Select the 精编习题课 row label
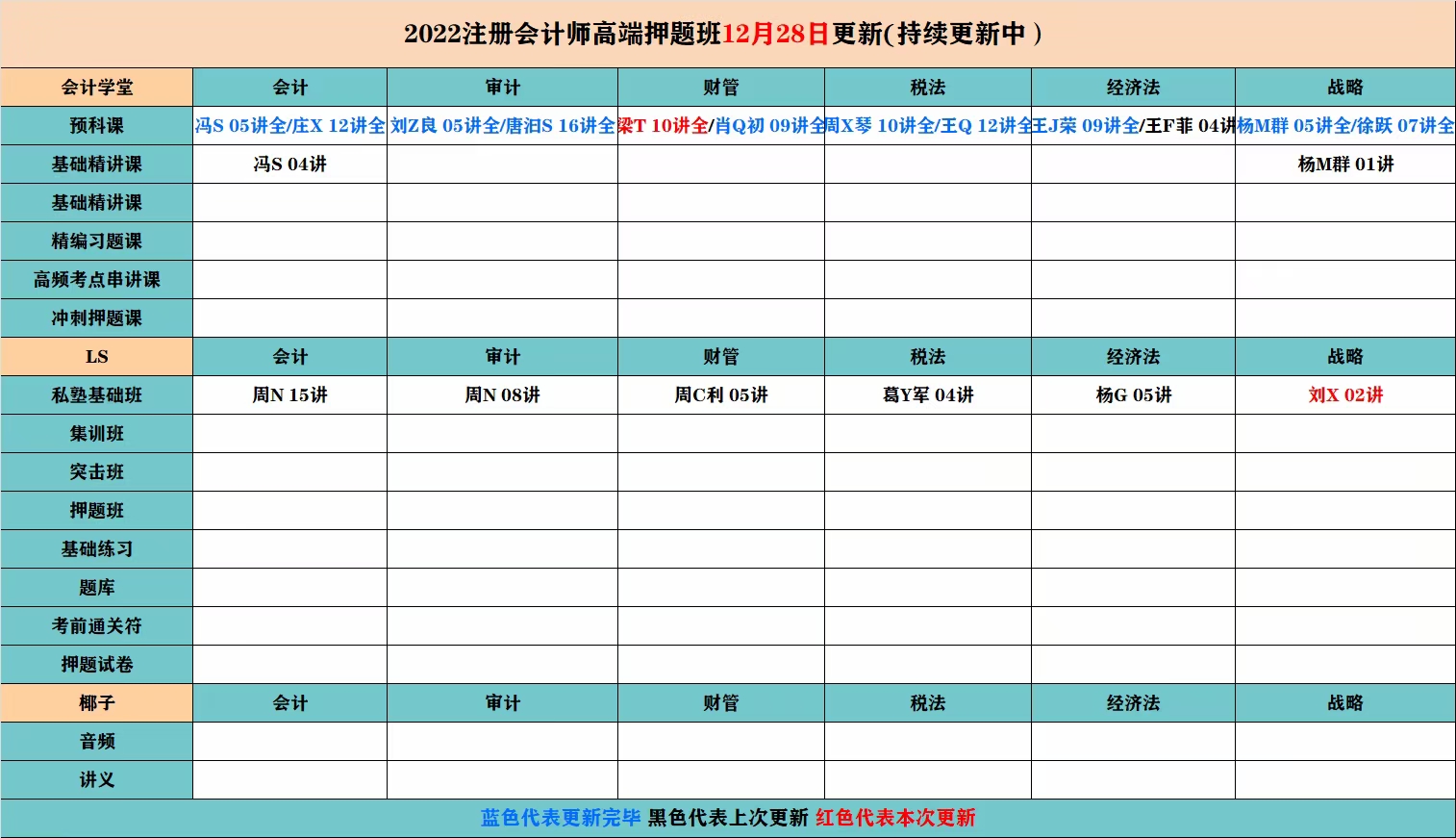Screen dimensions: 1456x838 click(97, 241)
